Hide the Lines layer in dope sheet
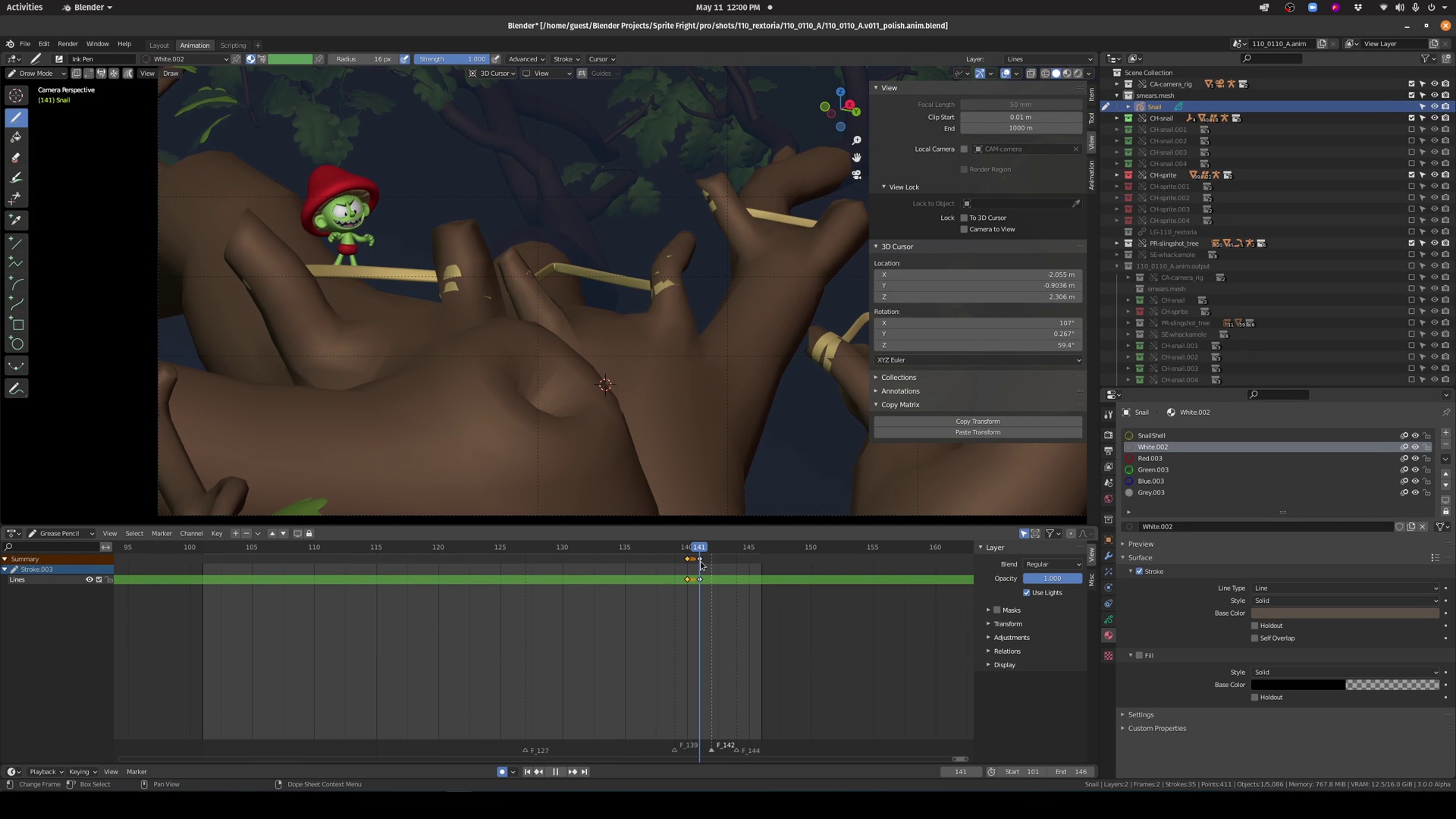Image resolution: width=1456 pixels, height=819 pixels. pyautogui.click(x=89, y=579)
